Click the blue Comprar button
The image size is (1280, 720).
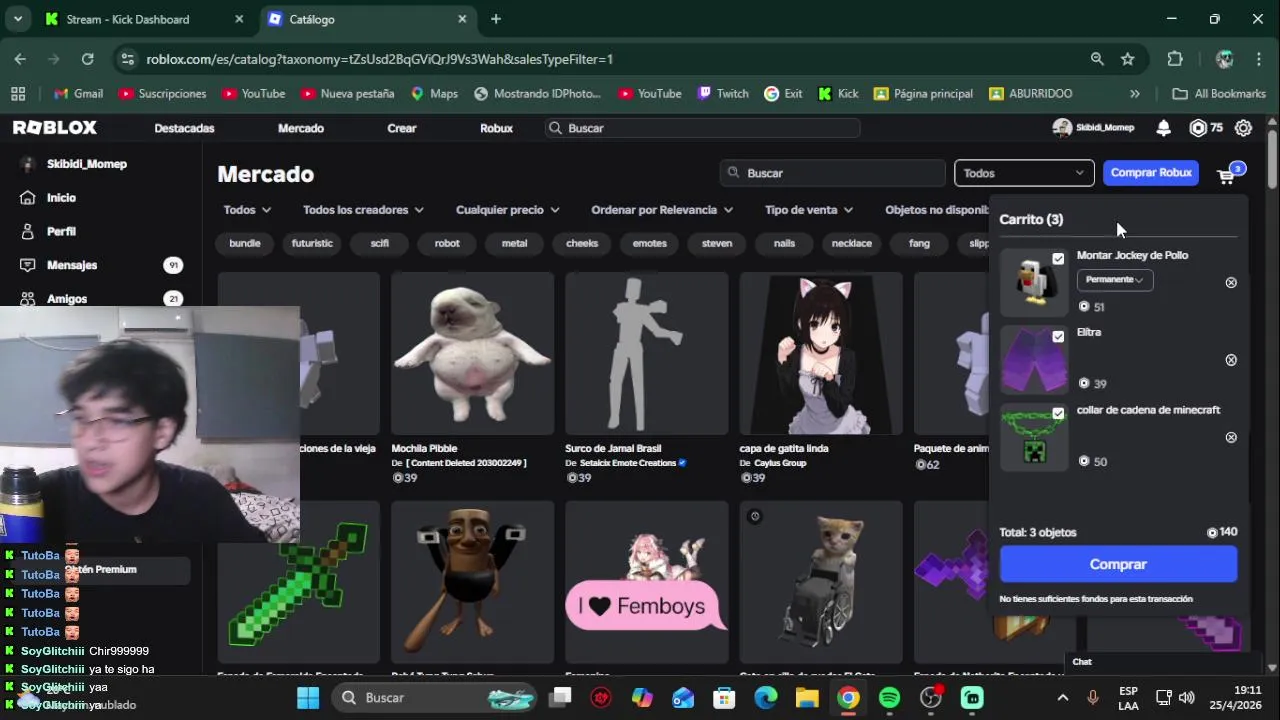1118,564
